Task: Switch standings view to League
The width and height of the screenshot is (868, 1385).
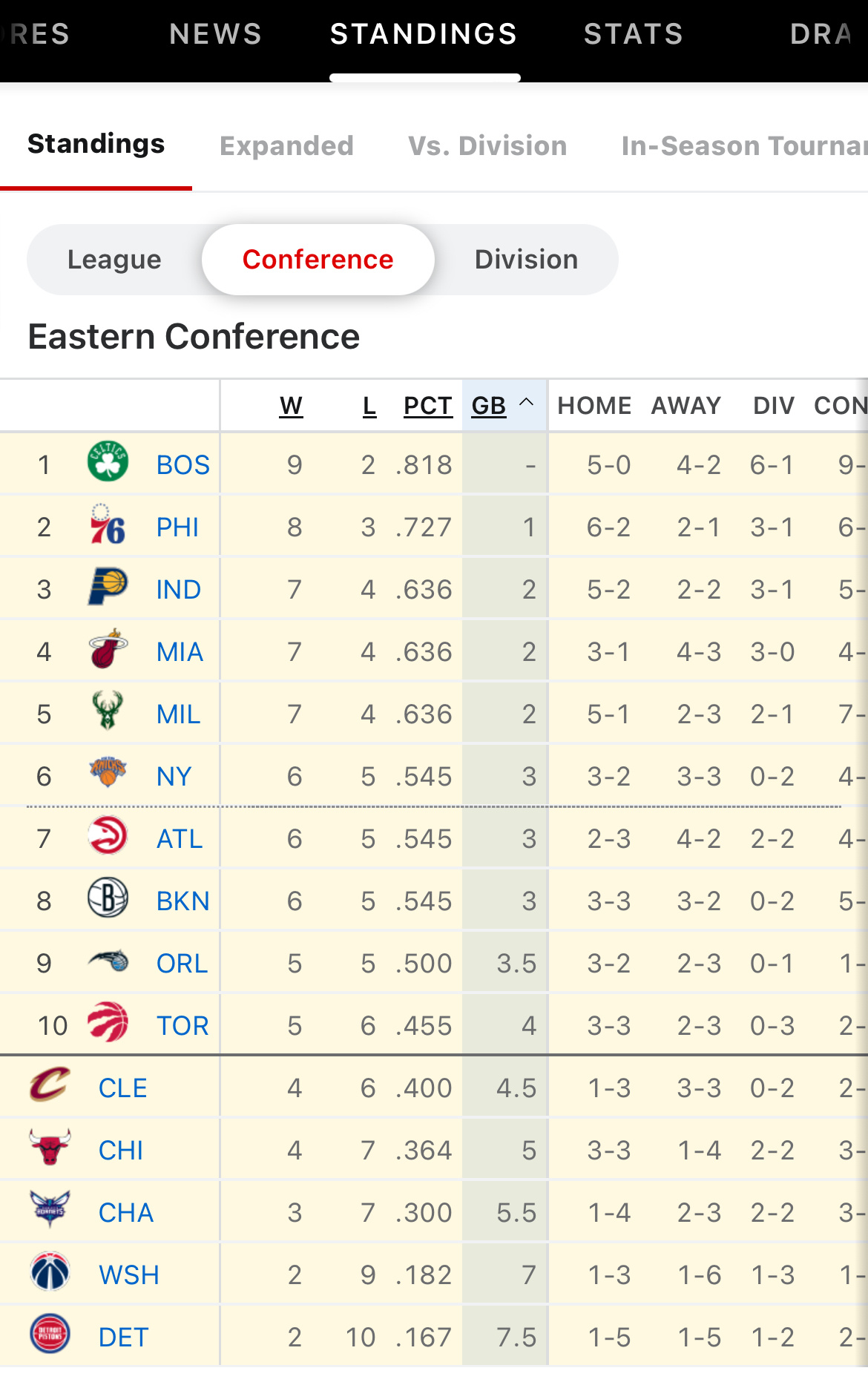Action: tap(114, 260)
